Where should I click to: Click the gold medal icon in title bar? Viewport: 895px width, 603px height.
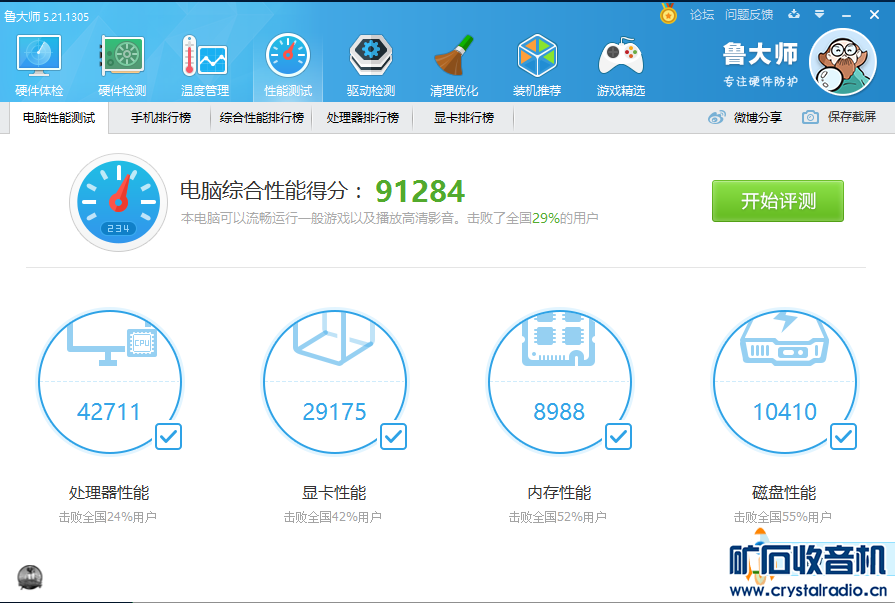click(x=669, y=14)
